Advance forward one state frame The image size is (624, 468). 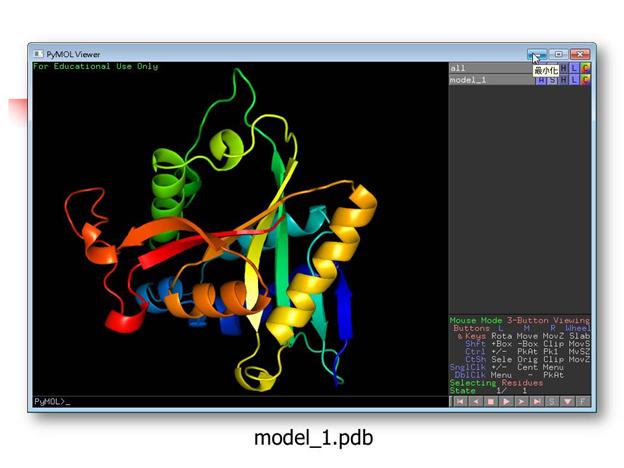521,402
